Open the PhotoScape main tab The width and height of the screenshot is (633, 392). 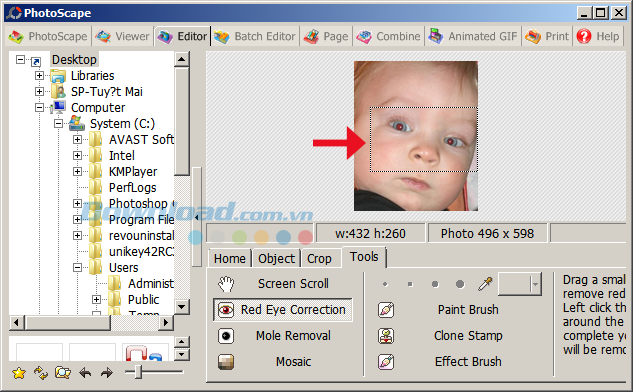[48, 37]
